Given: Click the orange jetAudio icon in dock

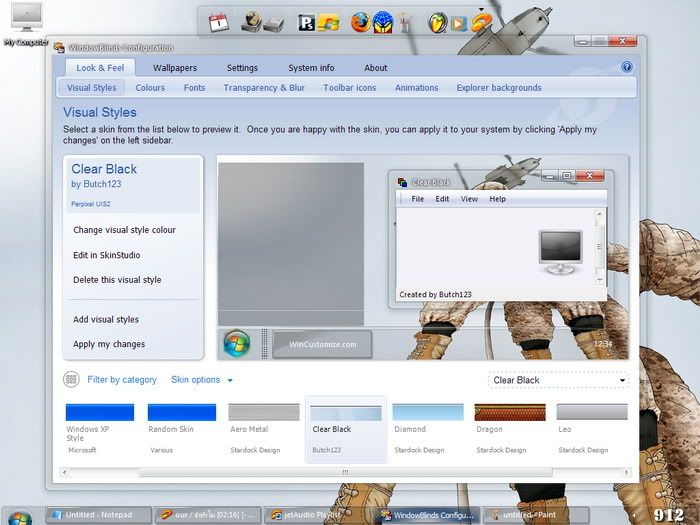Looking at the screenshot, I should [481, 22].
